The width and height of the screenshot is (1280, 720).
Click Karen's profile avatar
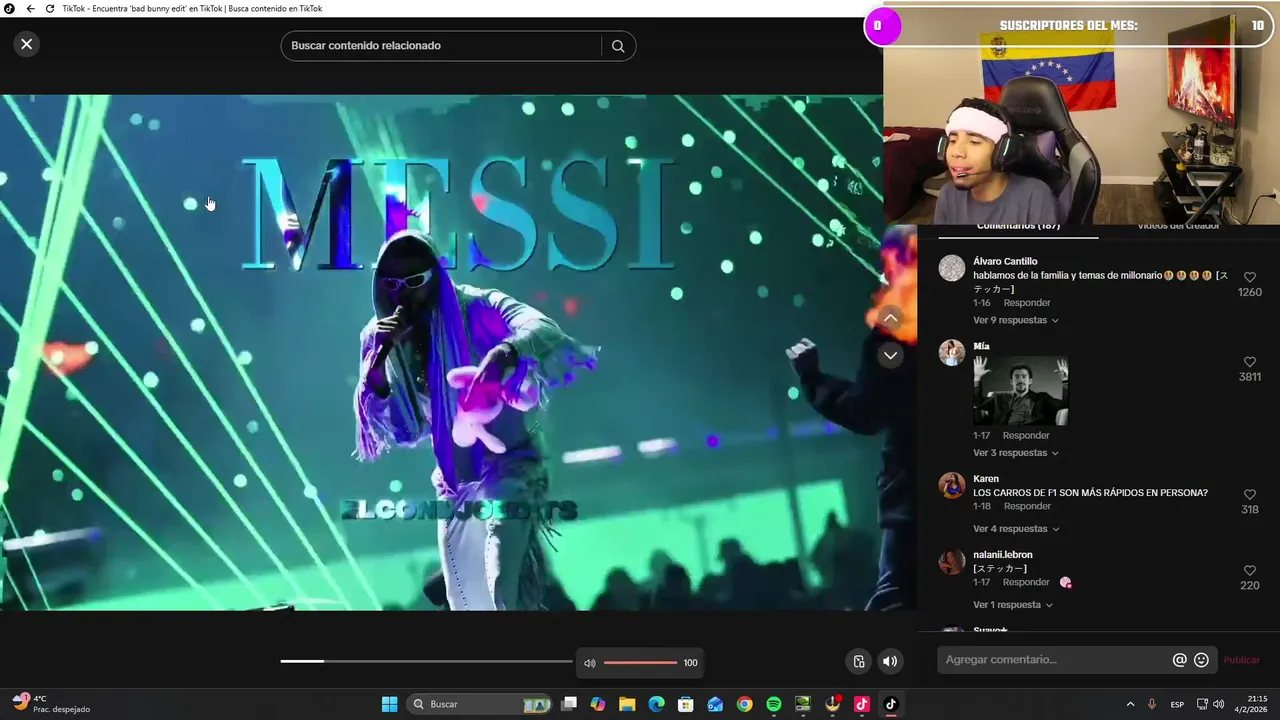[x=952, y=485]
